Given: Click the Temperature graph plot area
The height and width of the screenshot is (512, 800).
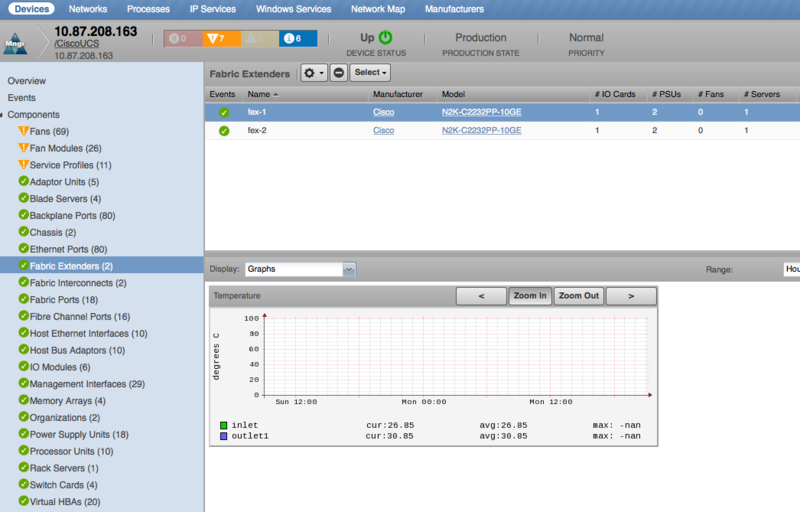Looking at the screenshot, I should pos(457,356).
